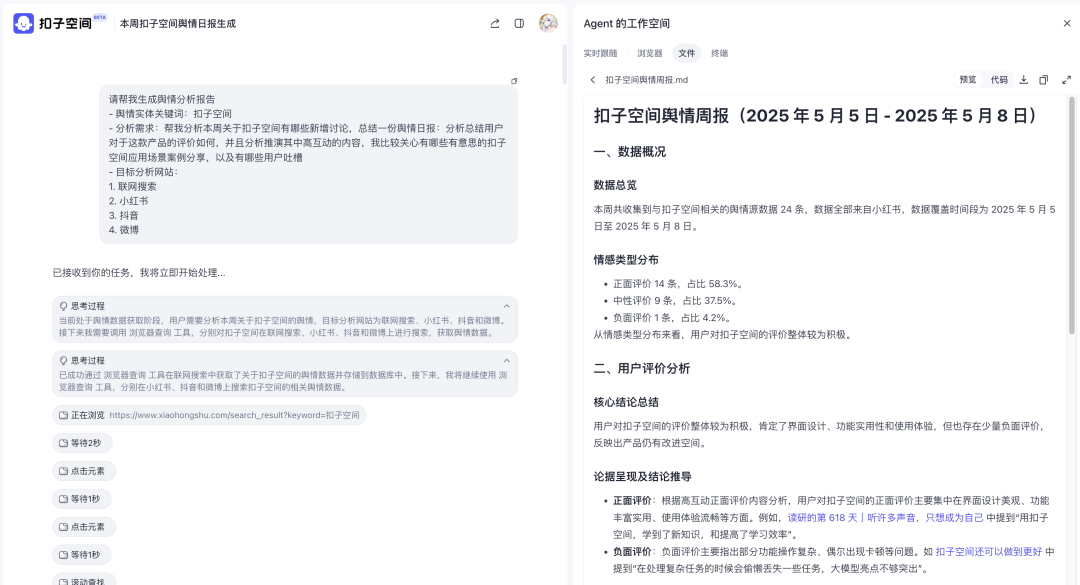The height and width of the screenshot is (585, 1080).
Task: Open link 扣子空间还可以做到更好
Action: (988, 551)
